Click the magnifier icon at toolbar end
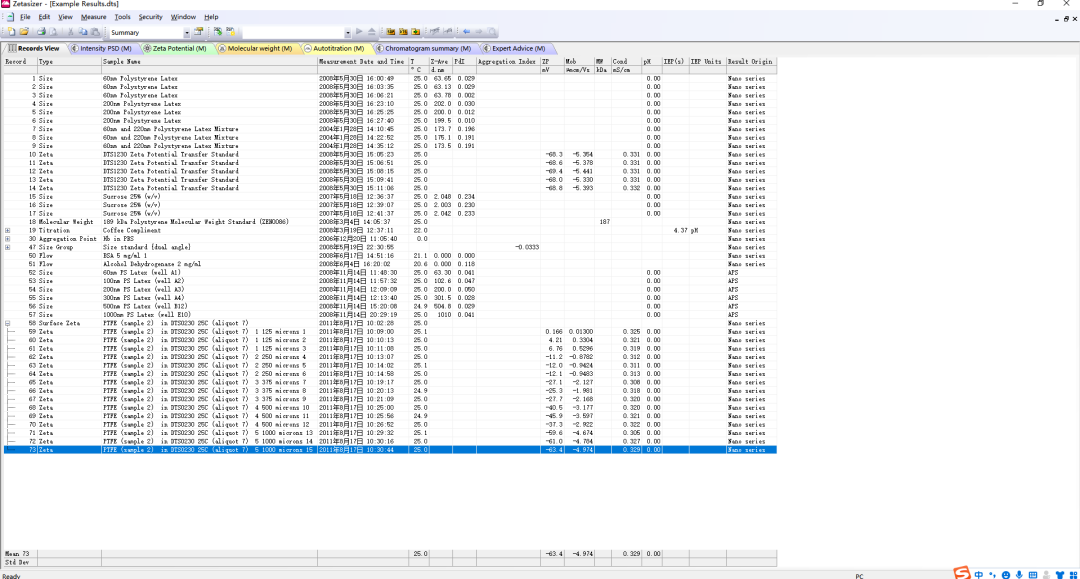The width and height of the screenshot is (1080, 579). [491, 32]
